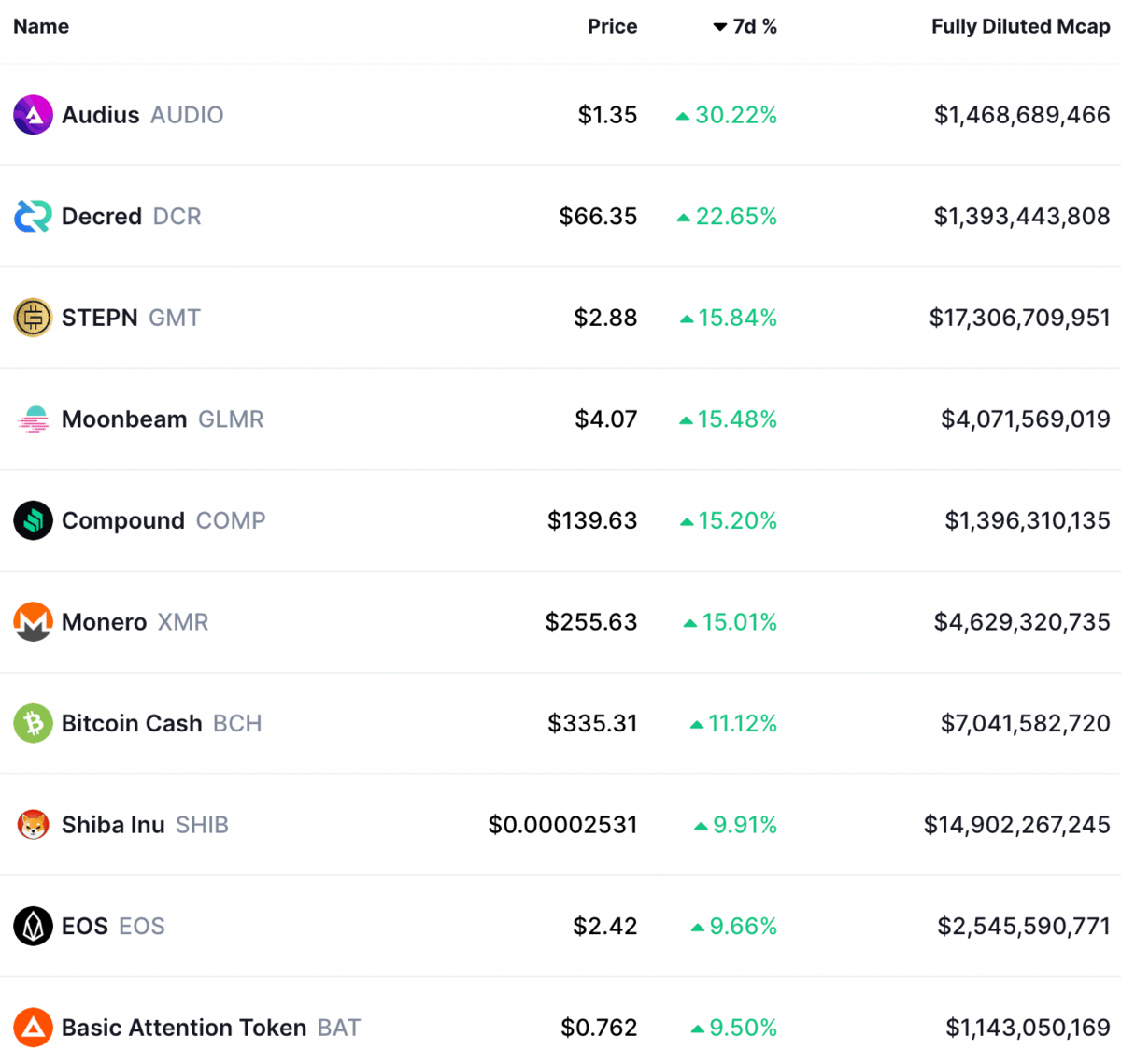The image size is (1121, 1064).
Task: Open the Basic Attention Token icon
Action: (x=33, y=1028)
